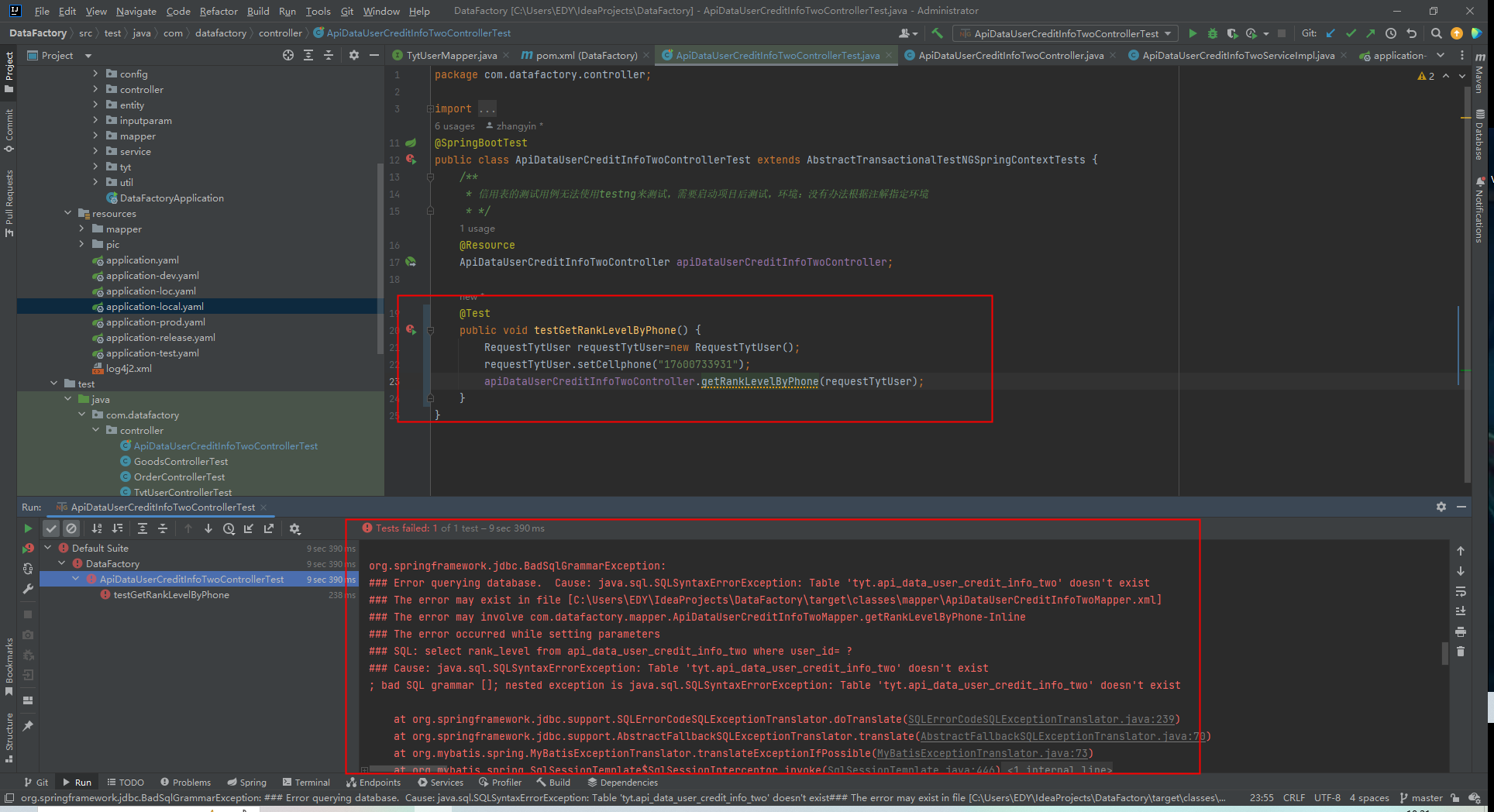Sort test results alphabetically
This screenshot has width=1494, height=812.
[x=97, y=528]
